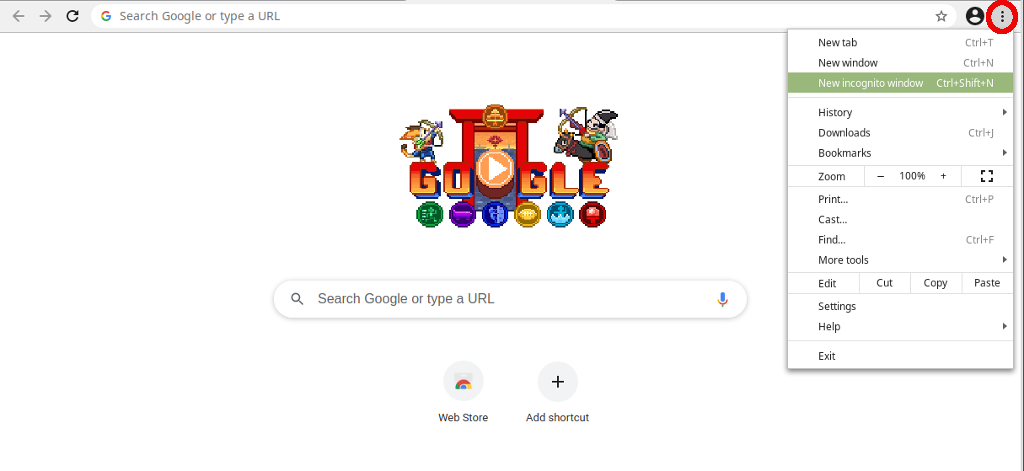The height and width of the screenshot is (471, 1024).
Task: Start voice search with the microphone icon
Action: [x=722, y=299]
